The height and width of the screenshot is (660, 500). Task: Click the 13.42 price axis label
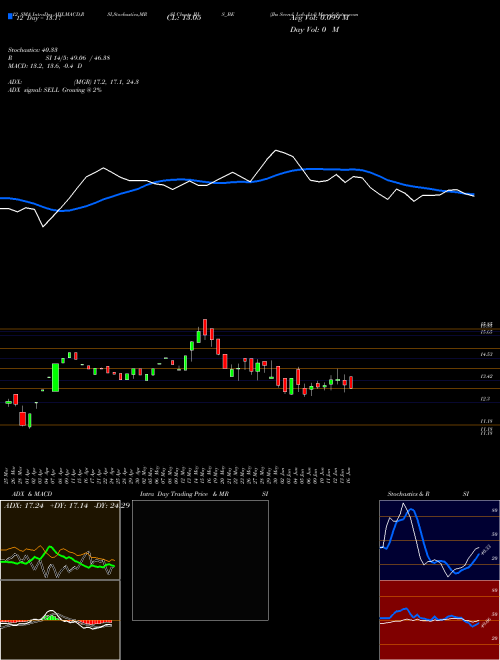[487, 376]
